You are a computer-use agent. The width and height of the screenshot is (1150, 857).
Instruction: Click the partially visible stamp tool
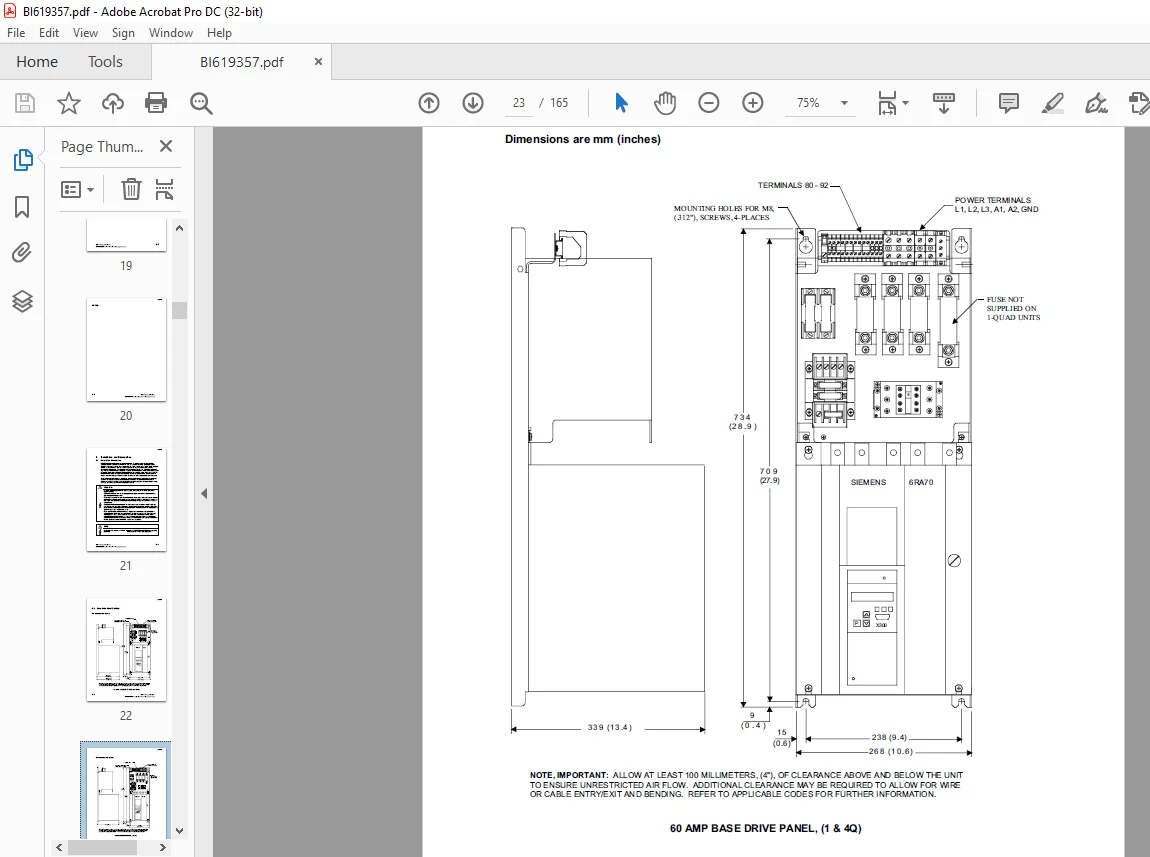[x=1139, y=103]
